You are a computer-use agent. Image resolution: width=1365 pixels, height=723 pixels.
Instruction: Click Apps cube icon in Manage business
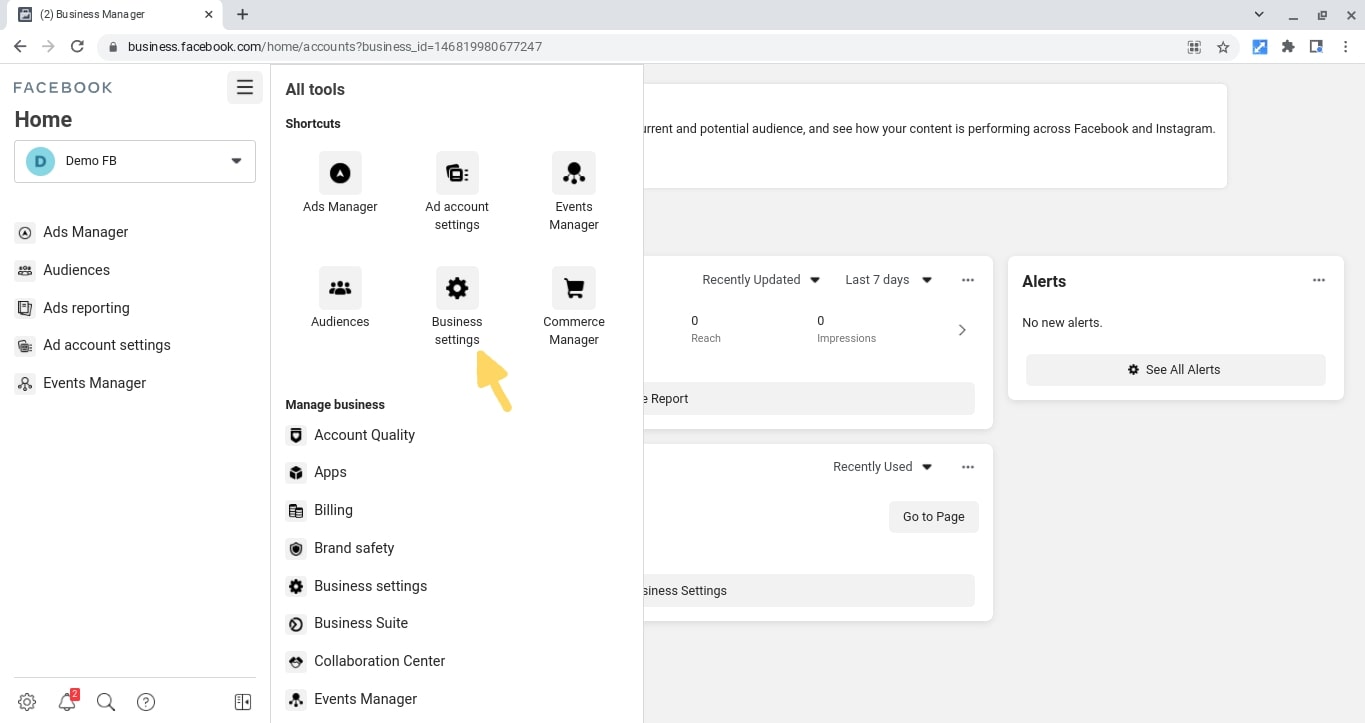295,473
